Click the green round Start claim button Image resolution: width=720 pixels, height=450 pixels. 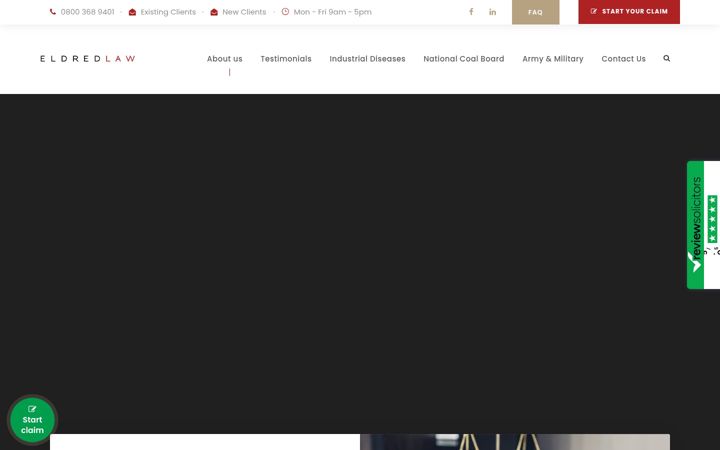point(32,420)
